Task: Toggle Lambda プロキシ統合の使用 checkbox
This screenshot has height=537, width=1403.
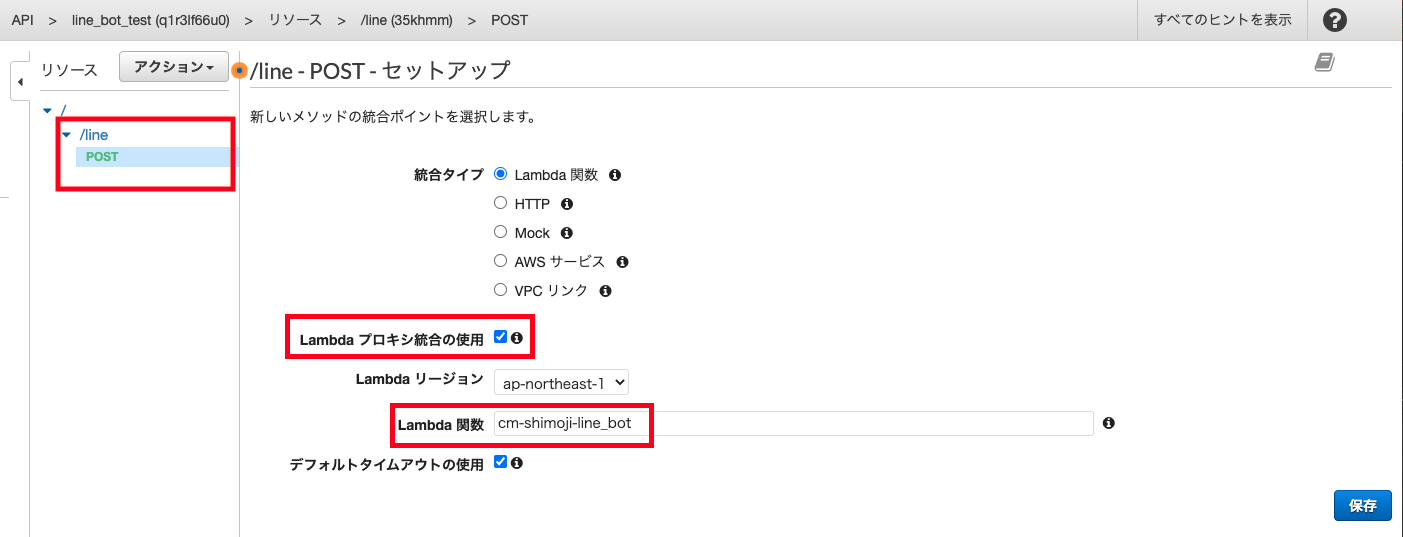Action: pyautogui.click(x=501, y=337)
